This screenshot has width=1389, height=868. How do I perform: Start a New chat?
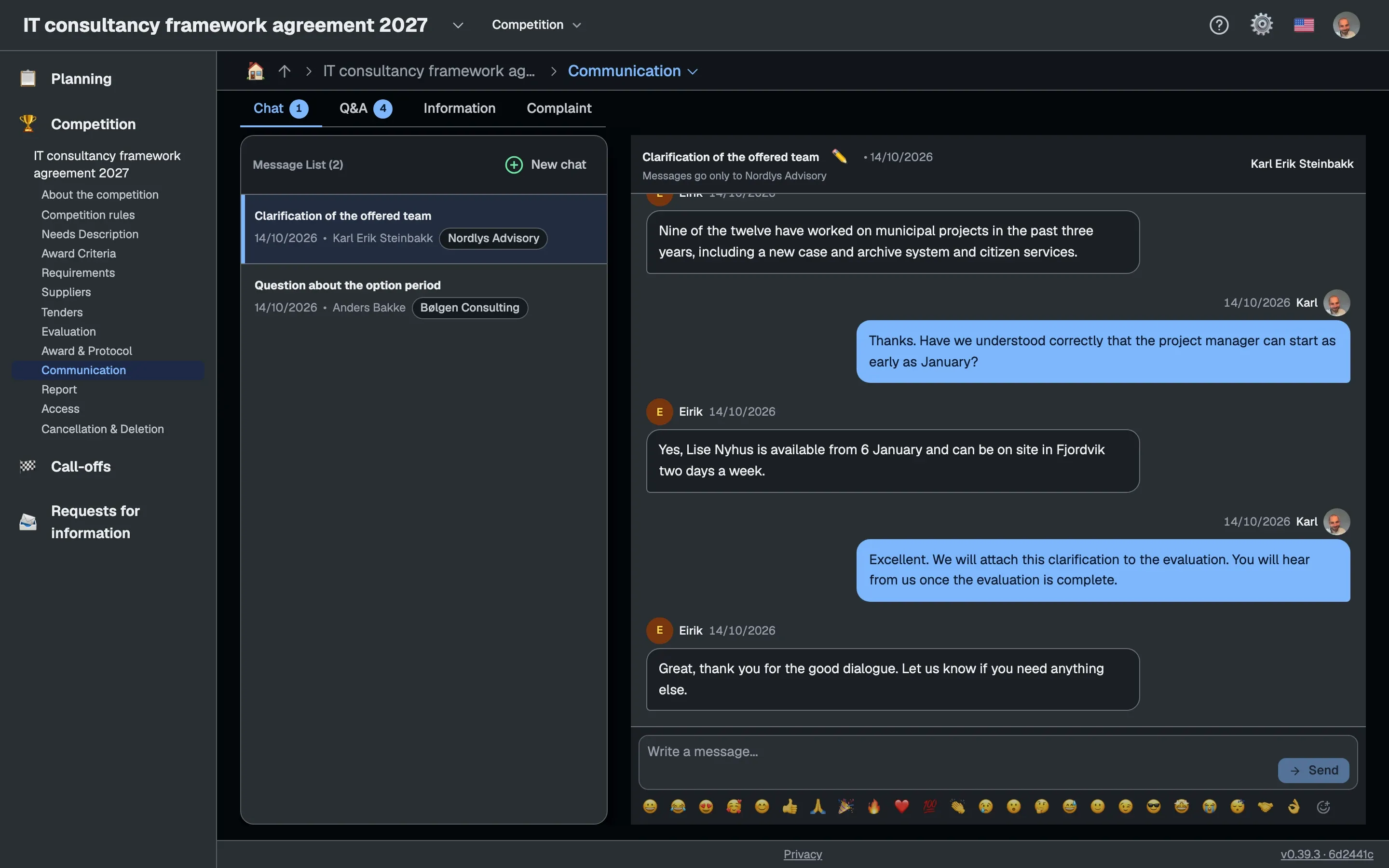545,165
